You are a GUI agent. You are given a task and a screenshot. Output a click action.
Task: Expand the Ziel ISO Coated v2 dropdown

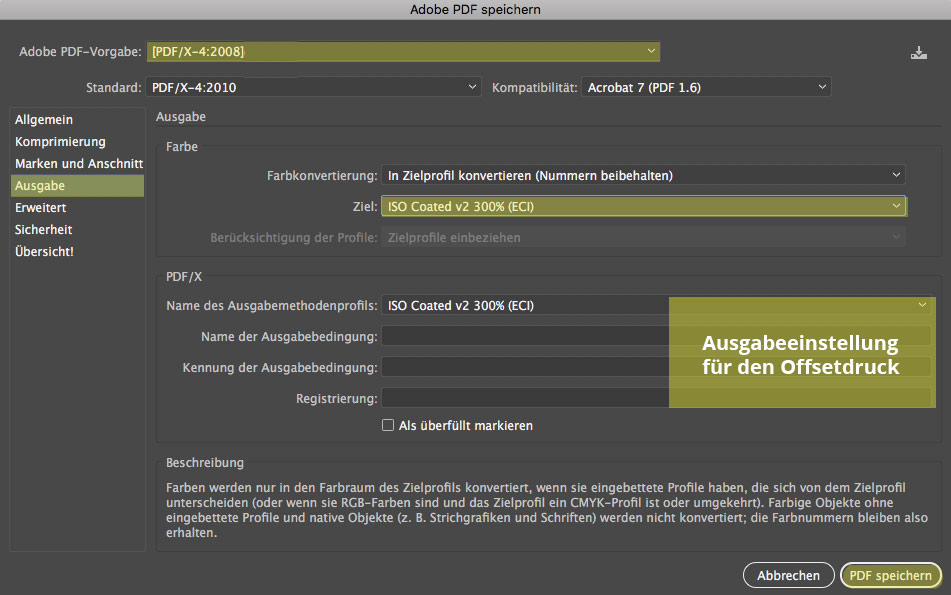(x=643, y=206)
